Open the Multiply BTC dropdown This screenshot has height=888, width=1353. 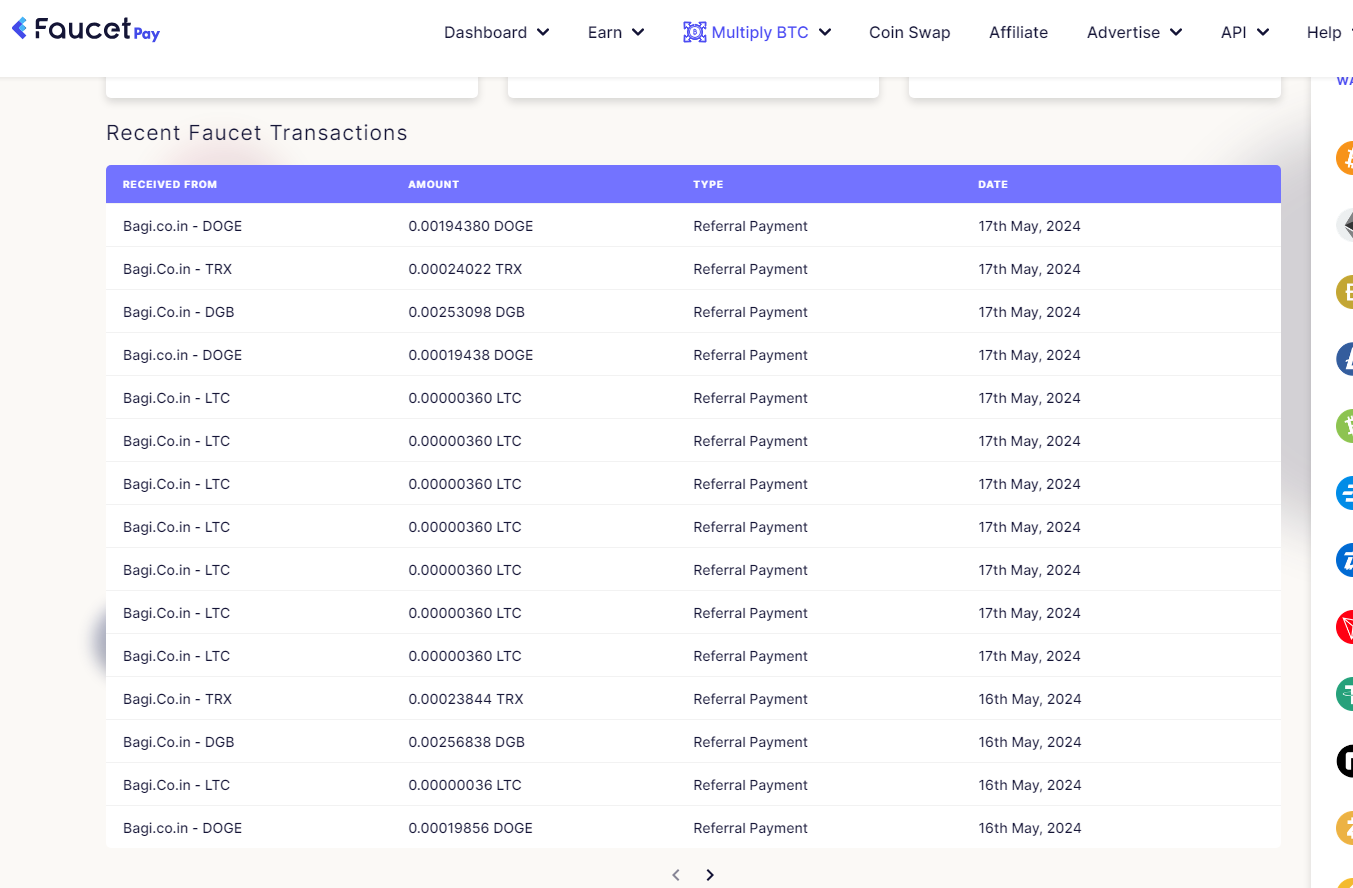click(757, 32)
